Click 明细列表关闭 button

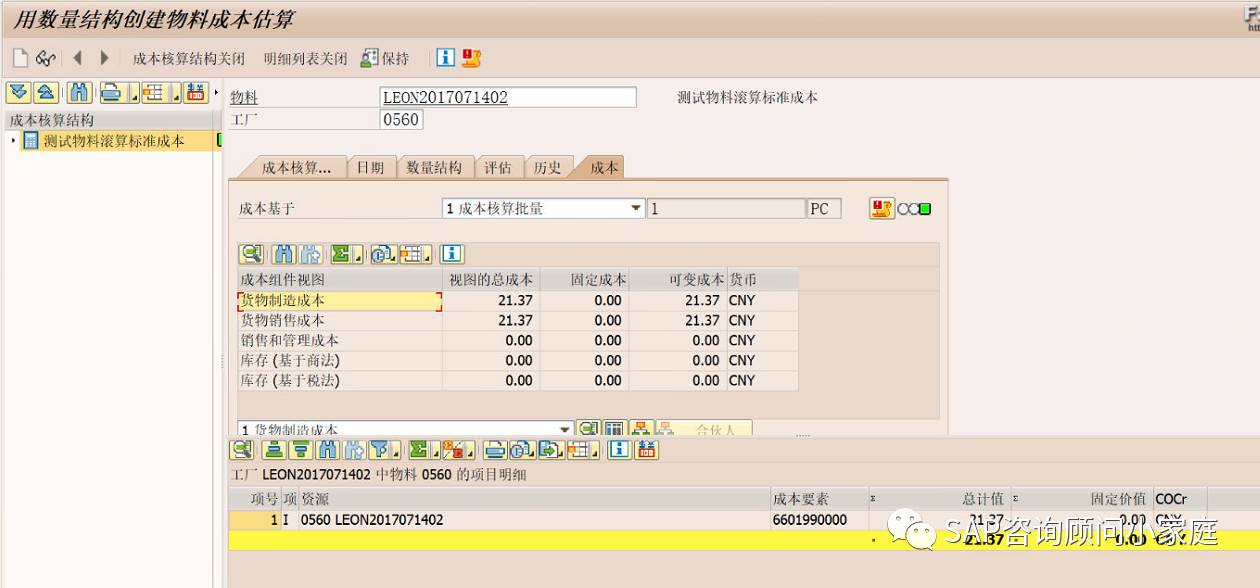pos(305,59)
